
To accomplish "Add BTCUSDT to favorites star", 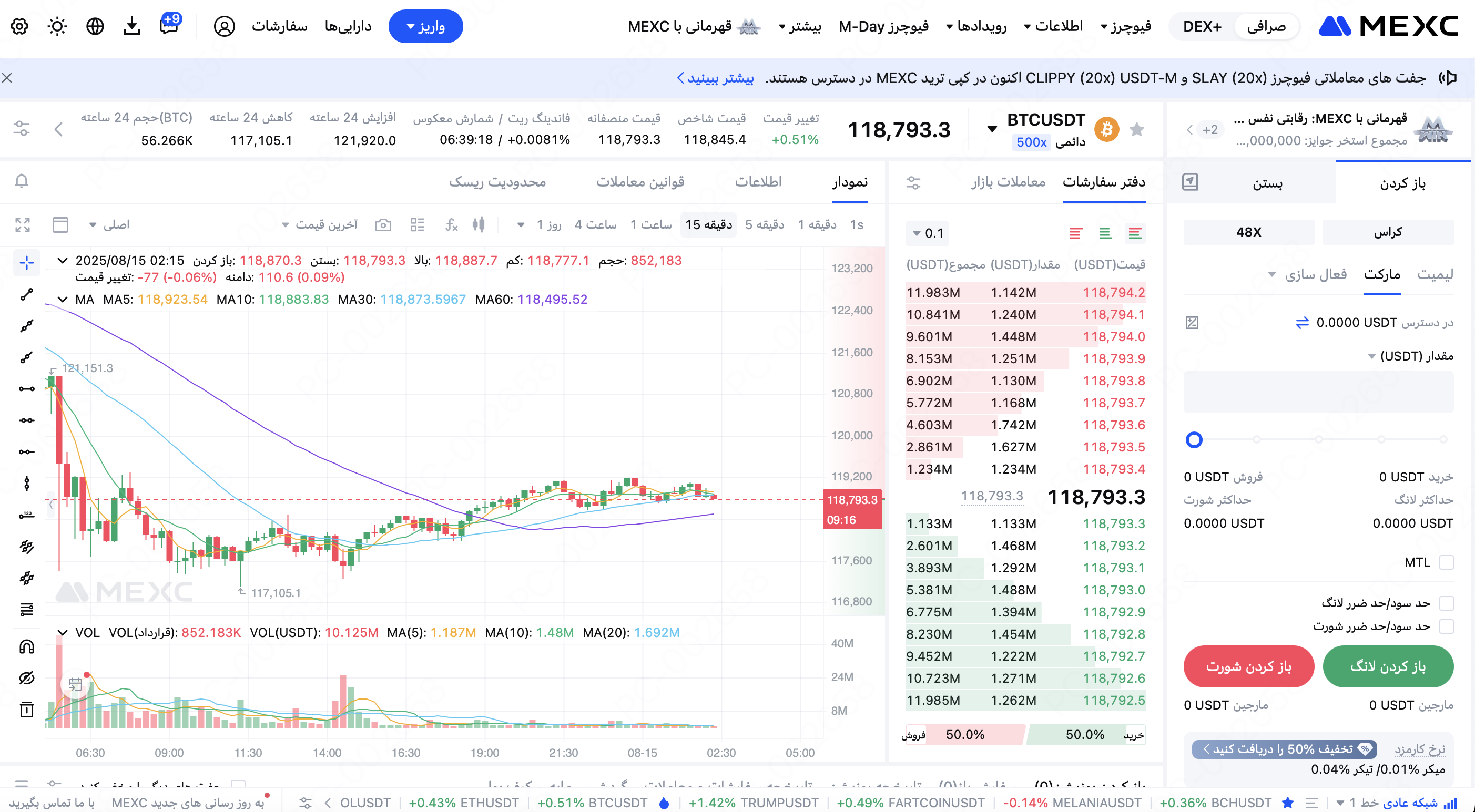I will pos(1136,130).
